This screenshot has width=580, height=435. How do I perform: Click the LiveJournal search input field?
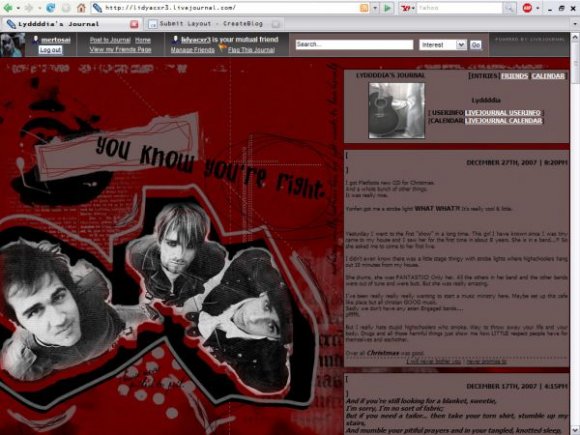354,44
